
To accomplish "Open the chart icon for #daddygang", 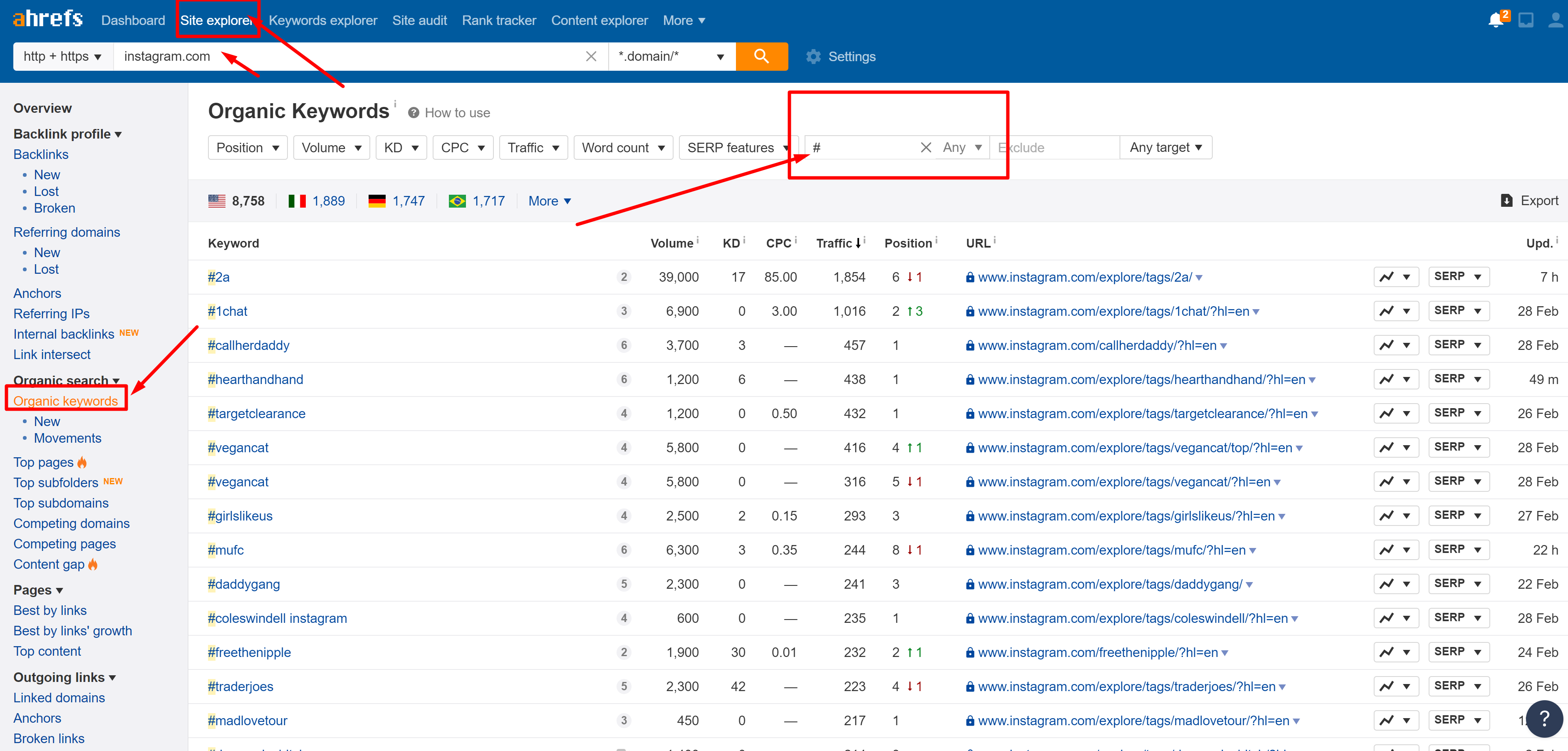I will coord(1396,584).
